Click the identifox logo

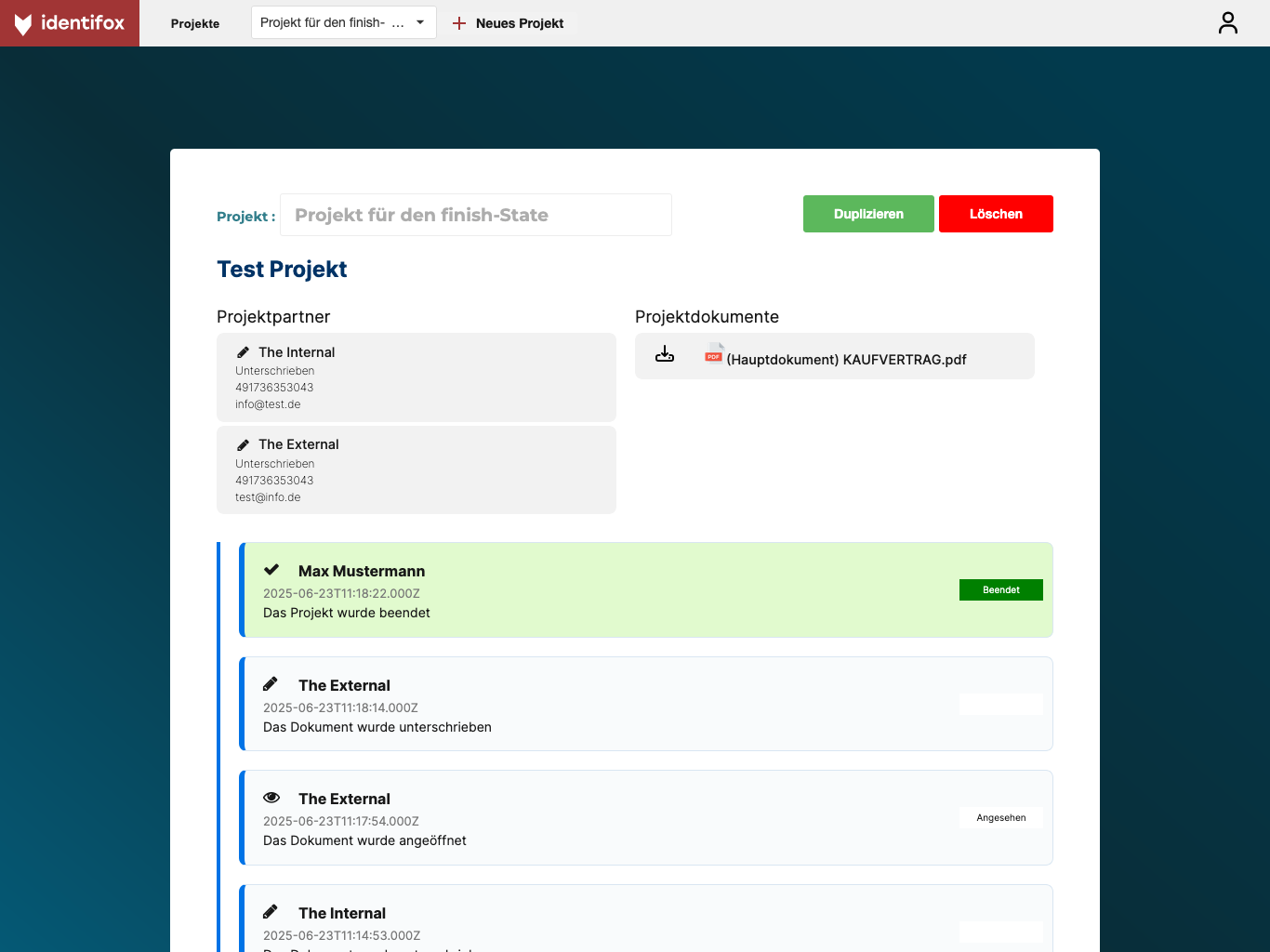70,23
